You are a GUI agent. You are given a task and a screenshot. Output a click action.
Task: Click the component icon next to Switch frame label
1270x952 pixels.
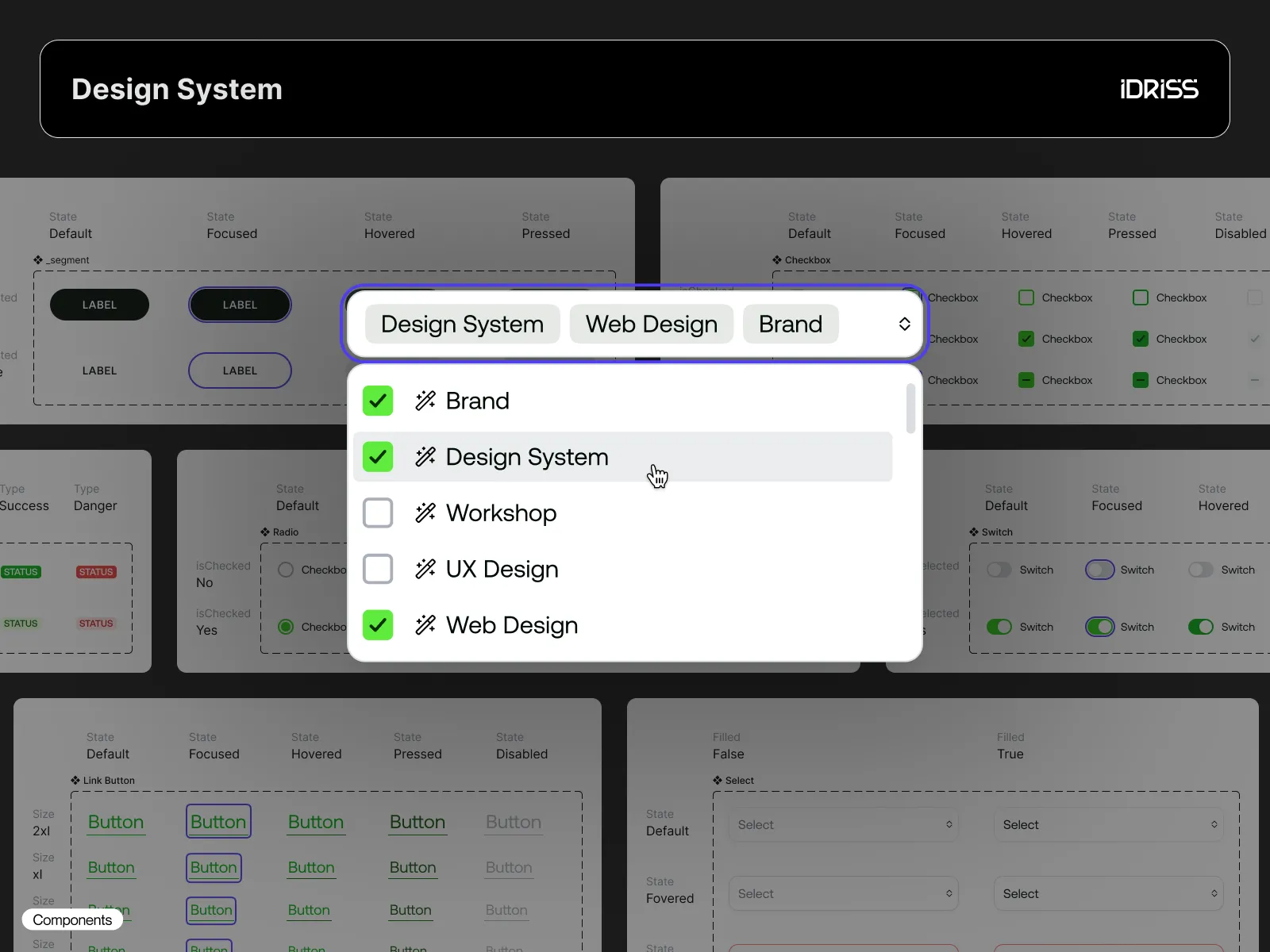(974, 532)
